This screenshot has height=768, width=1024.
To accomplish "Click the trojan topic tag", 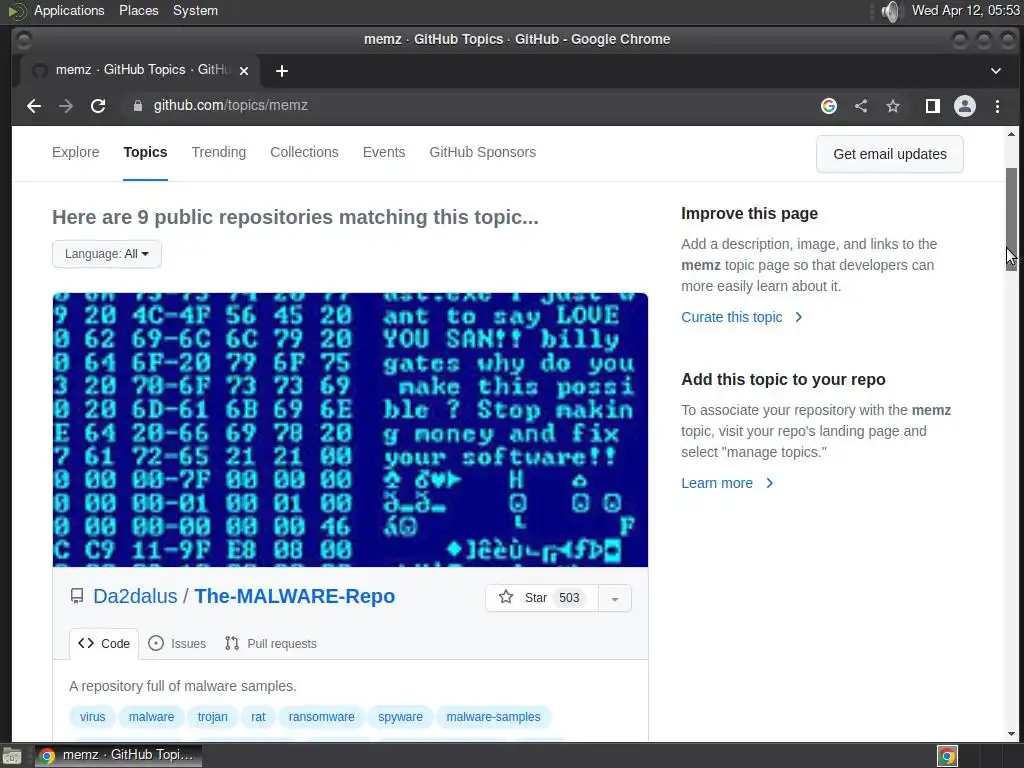I will point(213,717).
